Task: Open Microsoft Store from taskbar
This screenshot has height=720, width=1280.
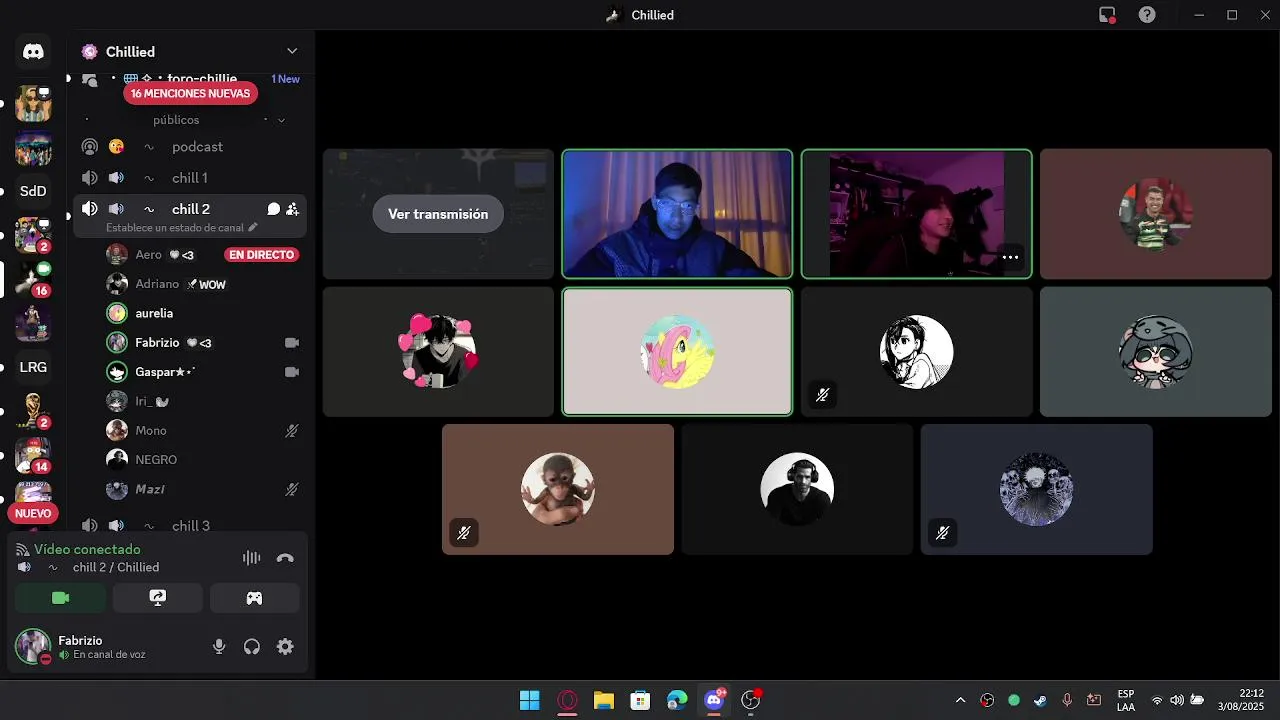Action: point(640,700)
